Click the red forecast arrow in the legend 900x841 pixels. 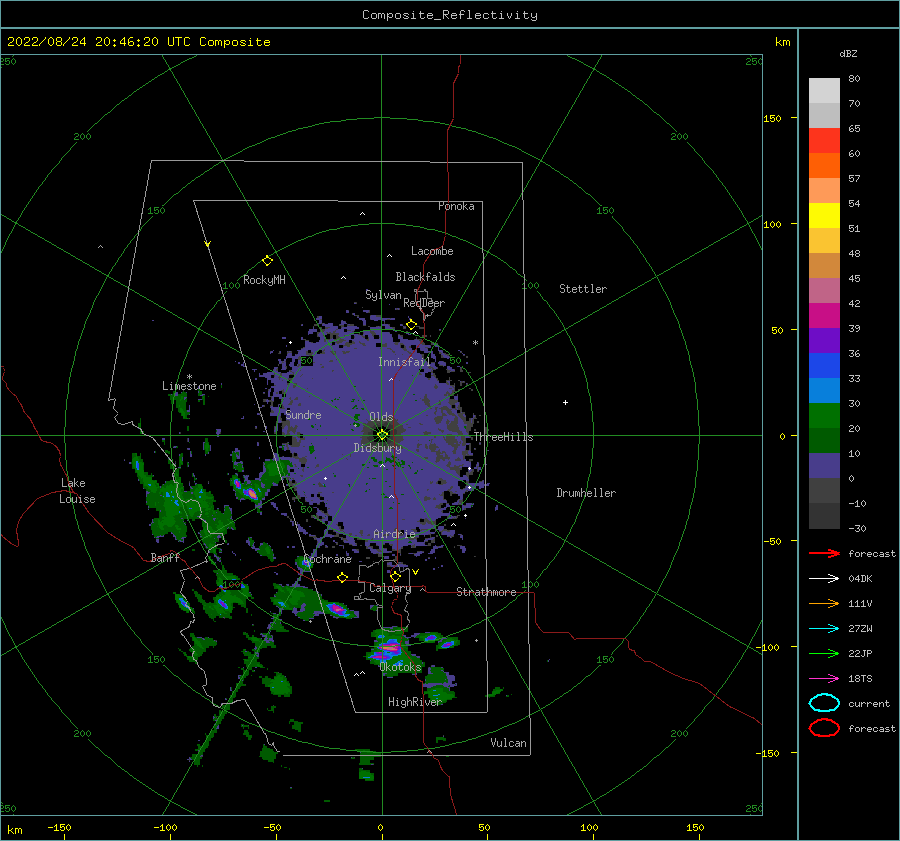[x=824, y=553]
